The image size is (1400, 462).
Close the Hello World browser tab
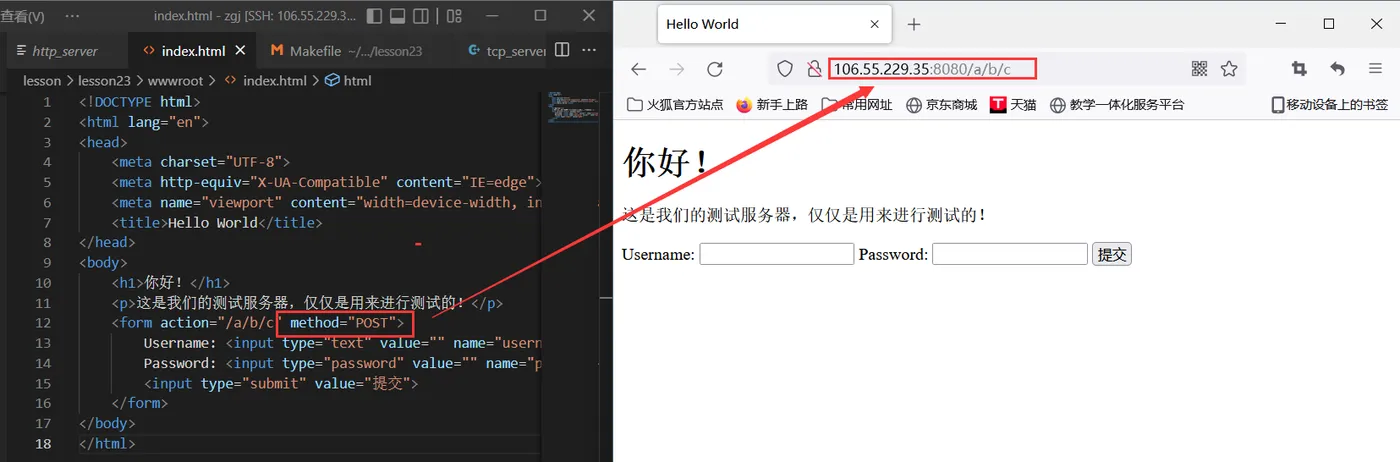[875, 24]
